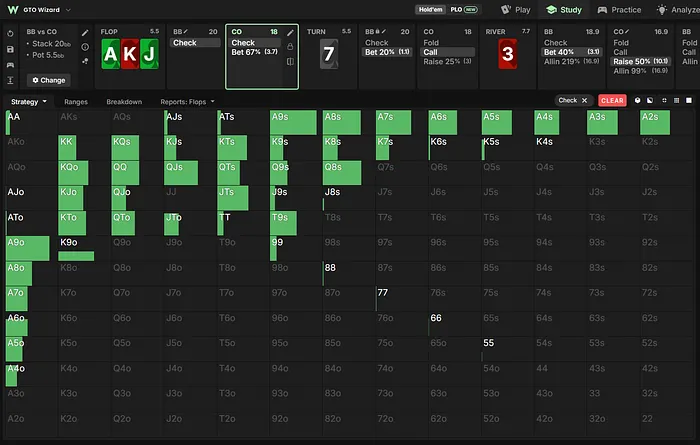The image size is (700, 445).
Task: Select the BB river Bet 40% action
Action: [x=571, y=52]
